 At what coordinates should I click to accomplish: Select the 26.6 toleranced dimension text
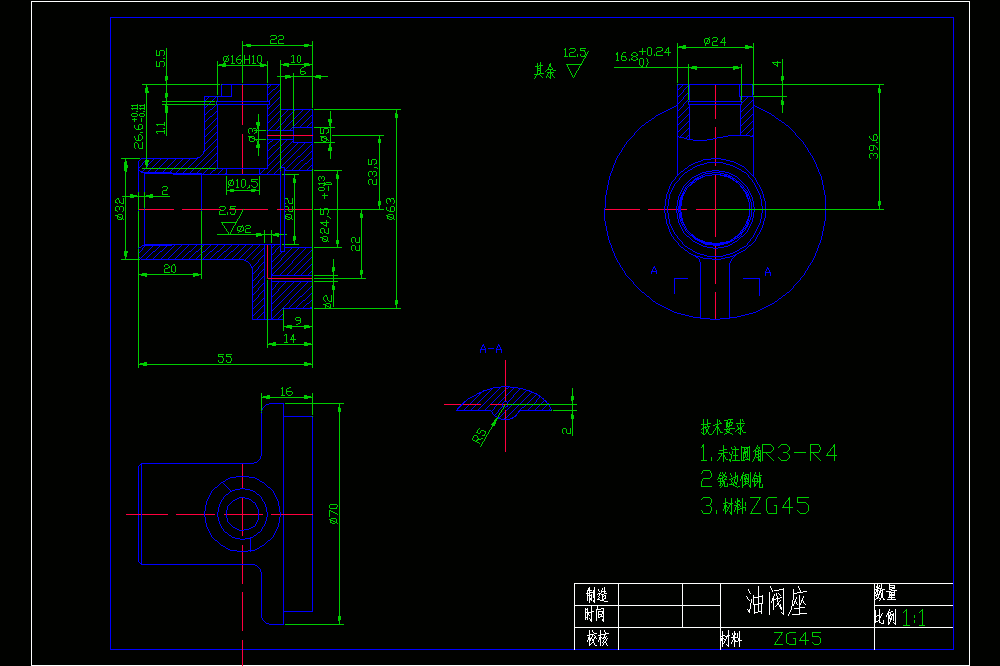point(138,127)
